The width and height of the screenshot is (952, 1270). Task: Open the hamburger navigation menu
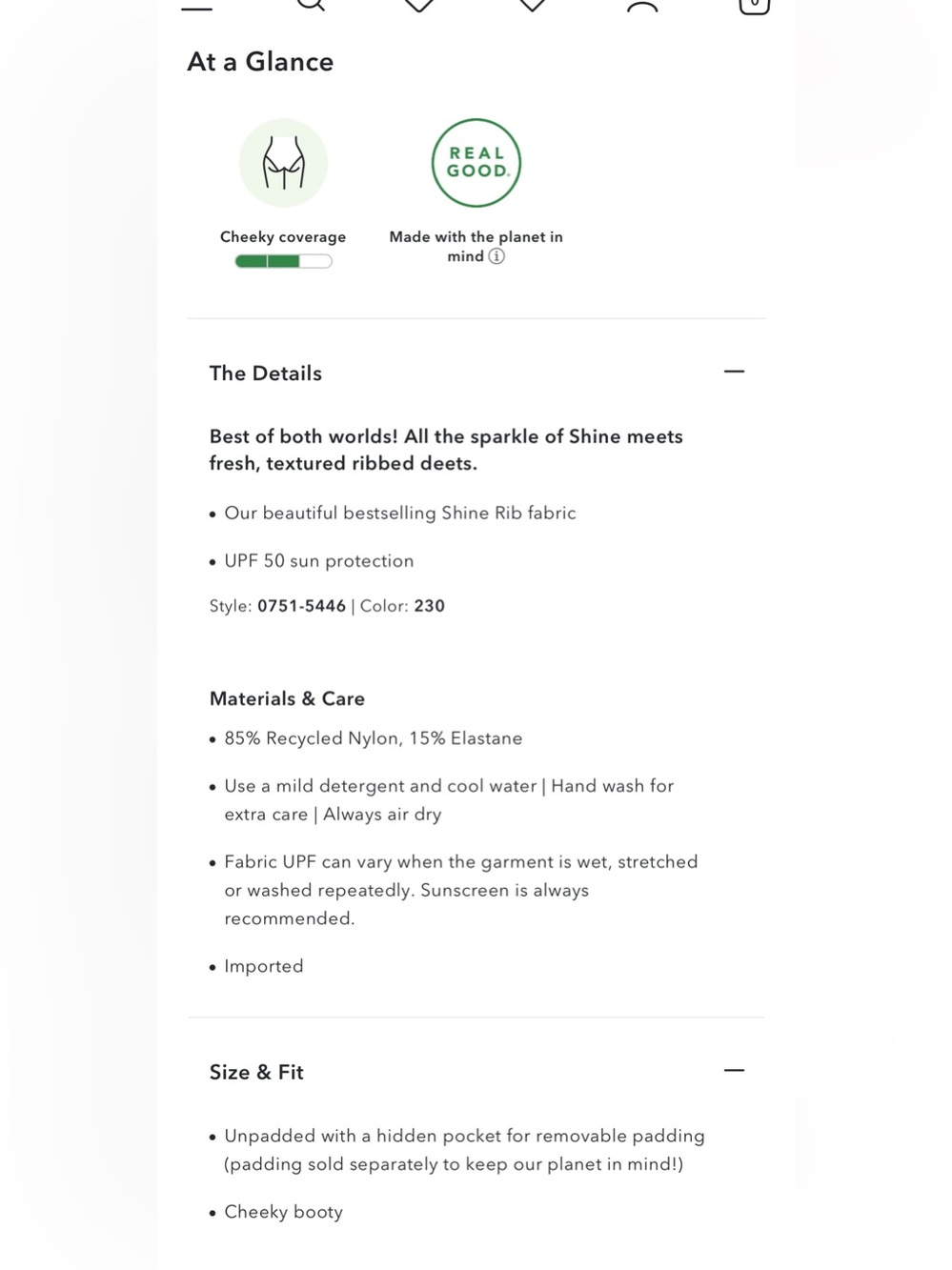pos(196,7)
